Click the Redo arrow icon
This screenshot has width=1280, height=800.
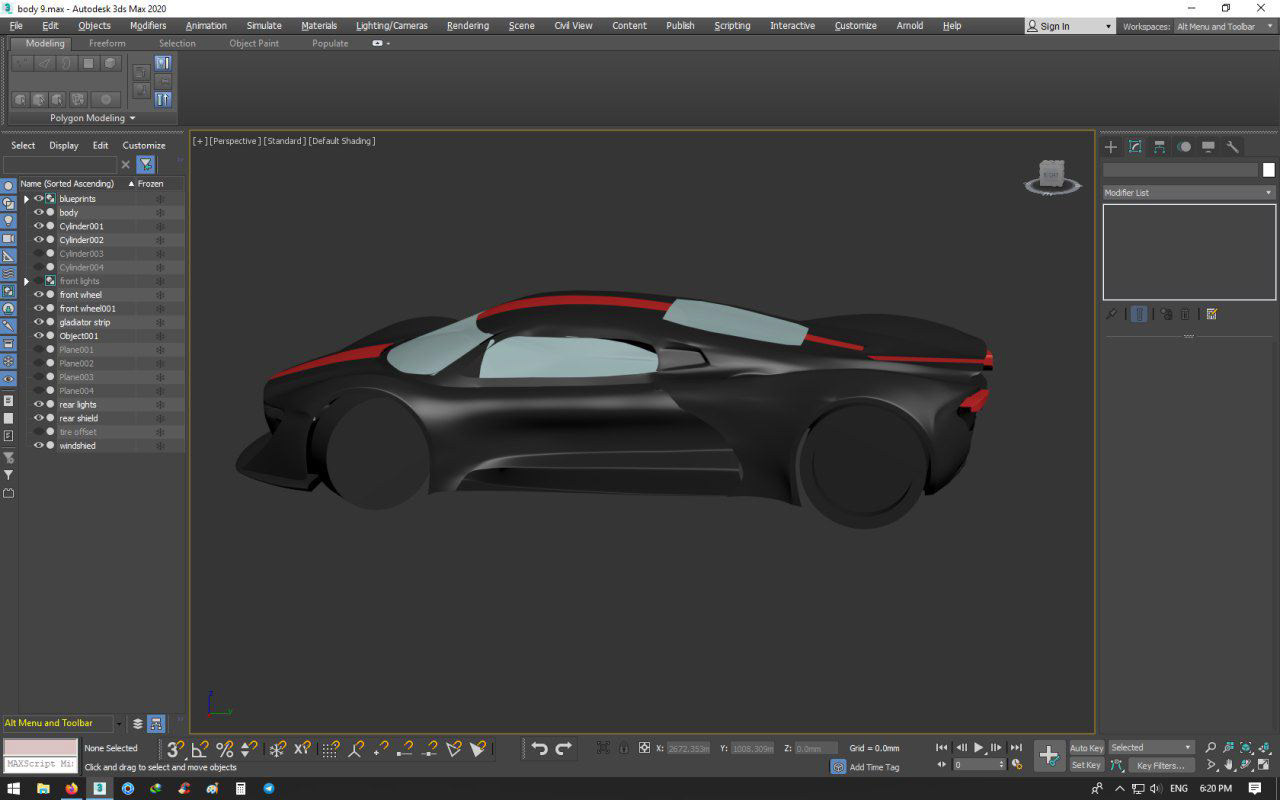pos(563,748)
